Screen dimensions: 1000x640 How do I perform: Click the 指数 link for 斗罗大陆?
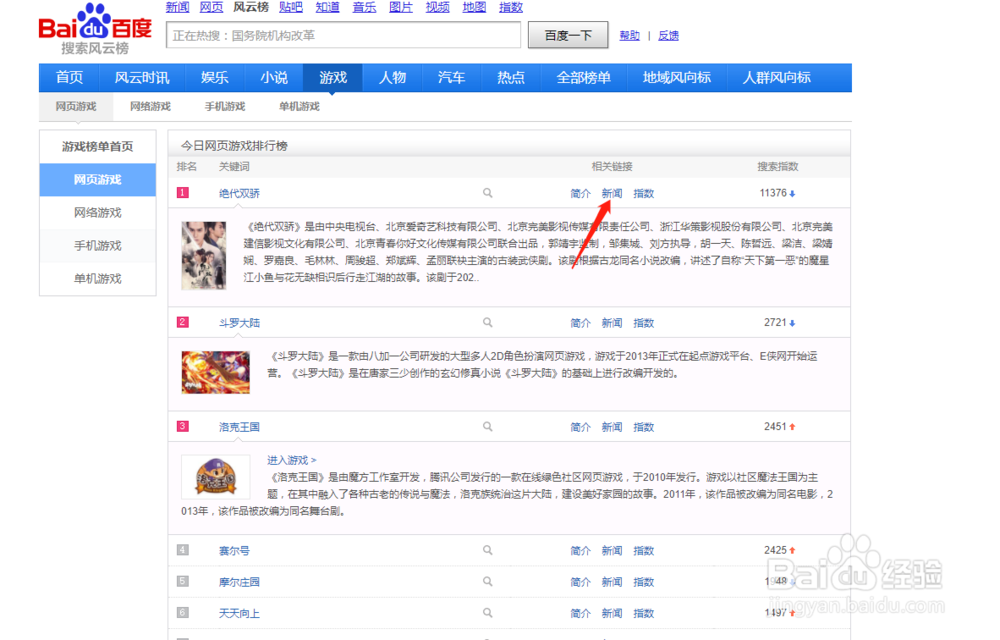(x=644, y=322)
